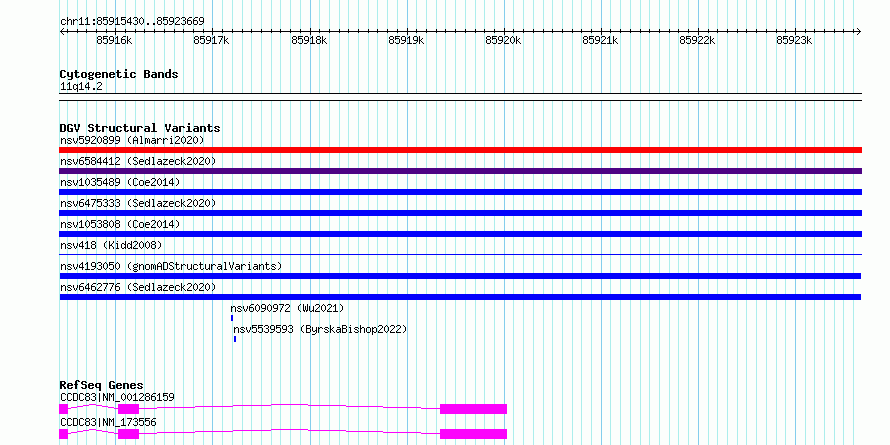Click the blue nsv1035489 variant bar

click(460, 192)
